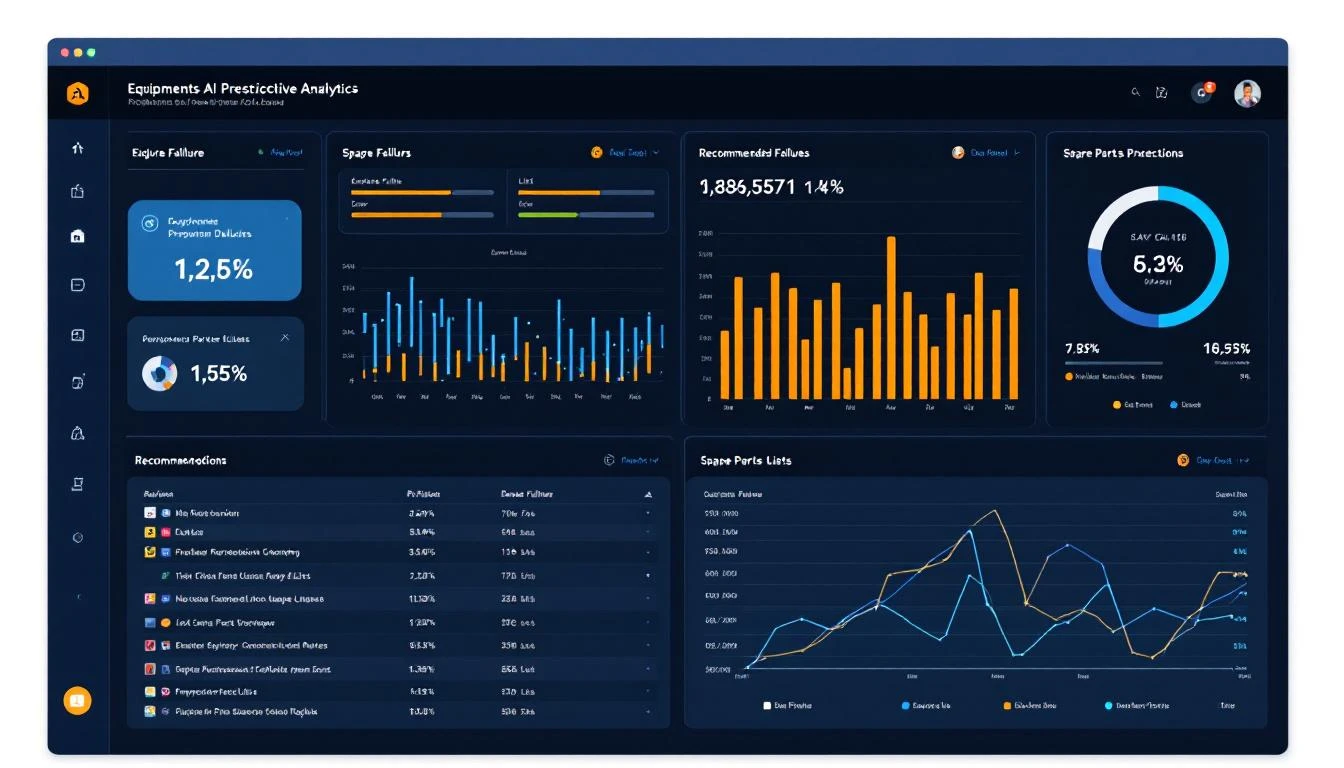
Task: Select the alerts icon in the left sidebar
Action: click(78, 433)
